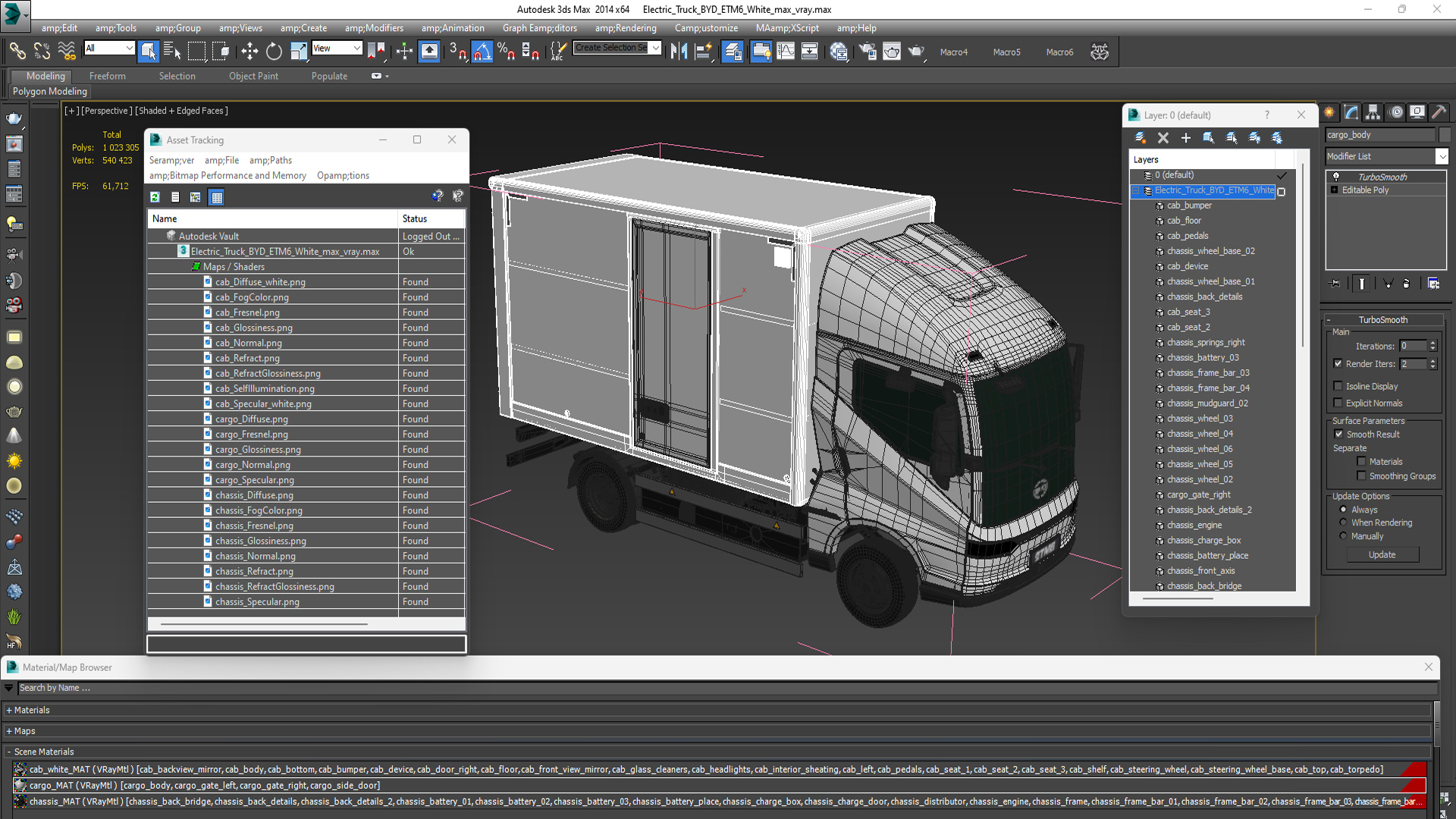The height and width of the screenshot is (819, 1456).
Task: Open the Create command panel tab
Action: pyautogui.click(x=1329, y=112)
